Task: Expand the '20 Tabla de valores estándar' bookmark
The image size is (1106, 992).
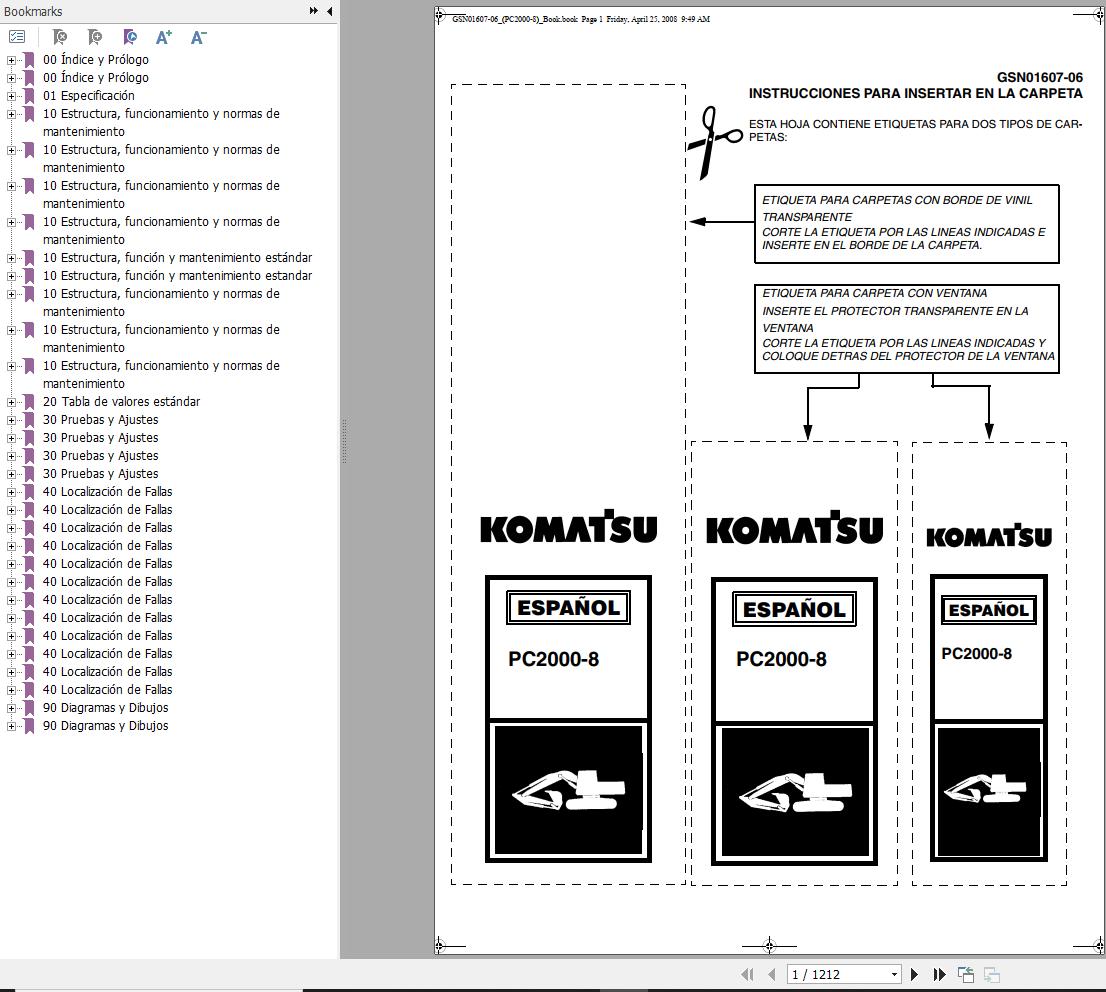Action: [x=11, y=402]
